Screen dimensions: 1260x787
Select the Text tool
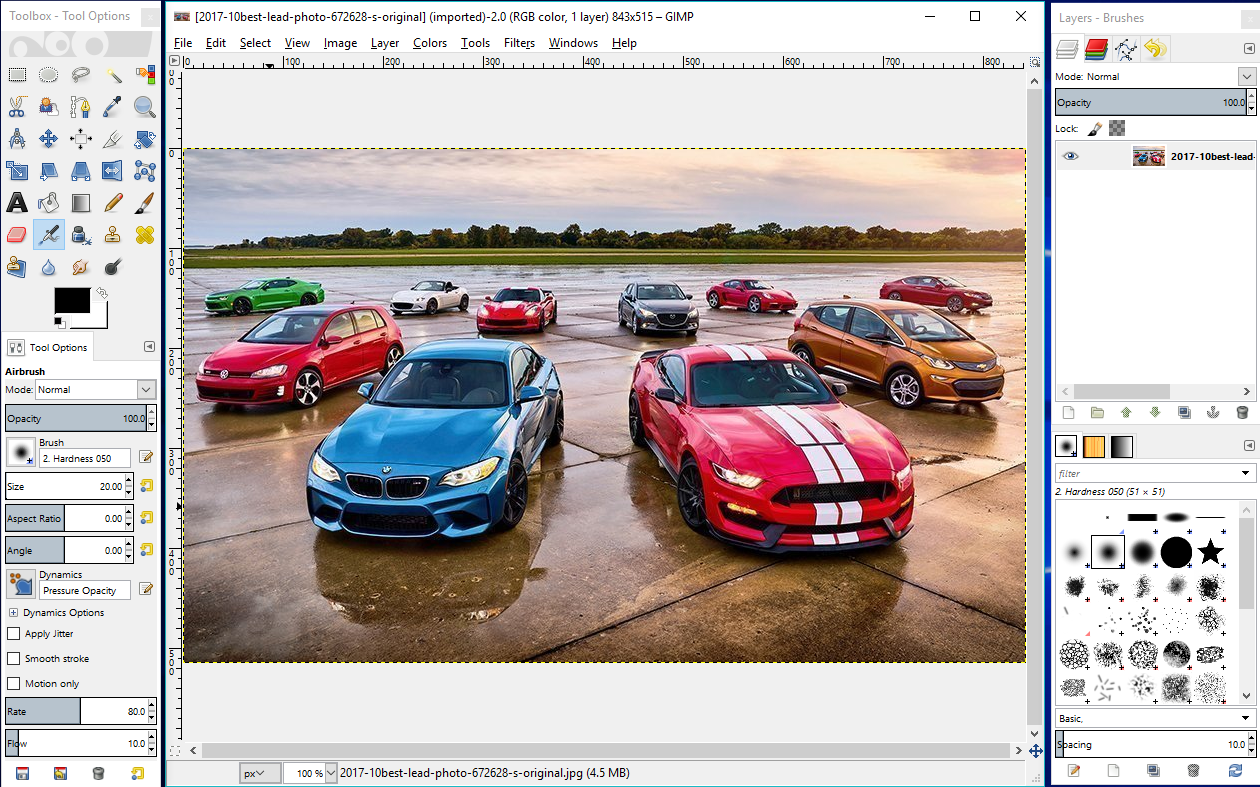[x=17, y=203]
